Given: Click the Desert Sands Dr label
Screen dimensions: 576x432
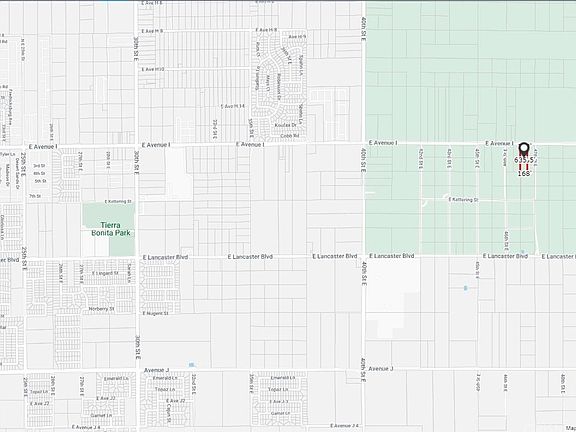Looking at the screenshot, I should [17, 174].
